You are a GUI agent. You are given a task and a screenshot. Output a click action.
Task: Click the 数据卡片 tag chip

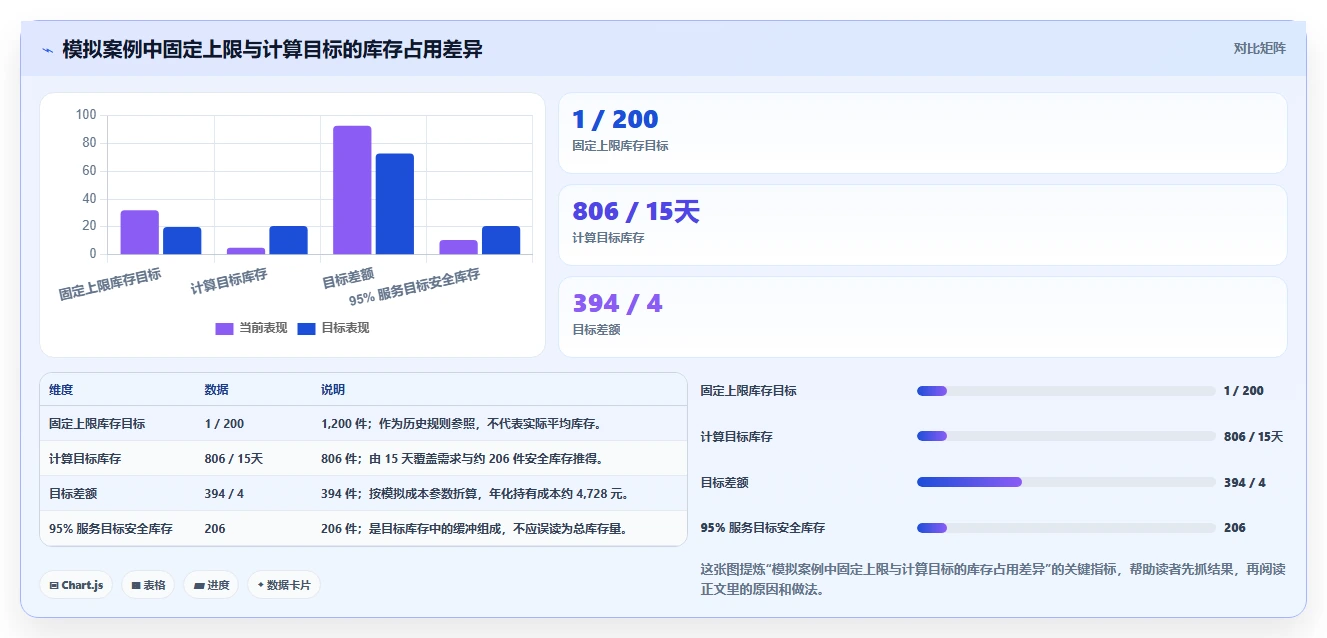284,585
